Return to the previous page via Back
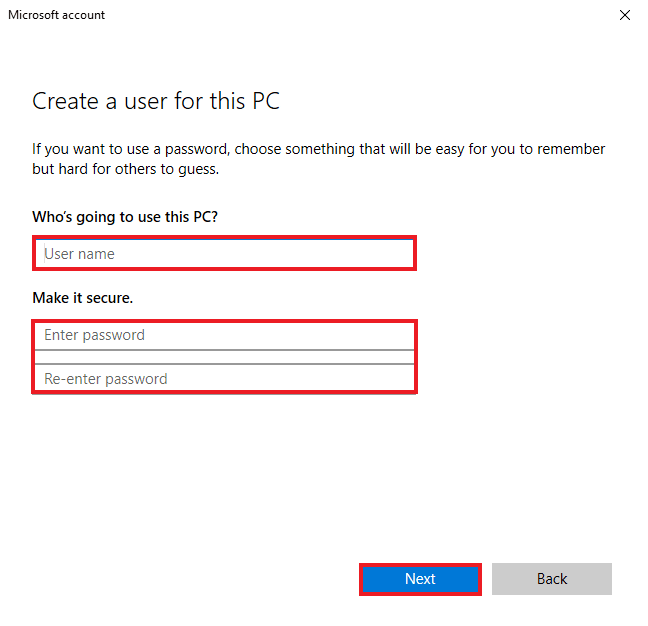The image size is (648, 626). point(552,579)
